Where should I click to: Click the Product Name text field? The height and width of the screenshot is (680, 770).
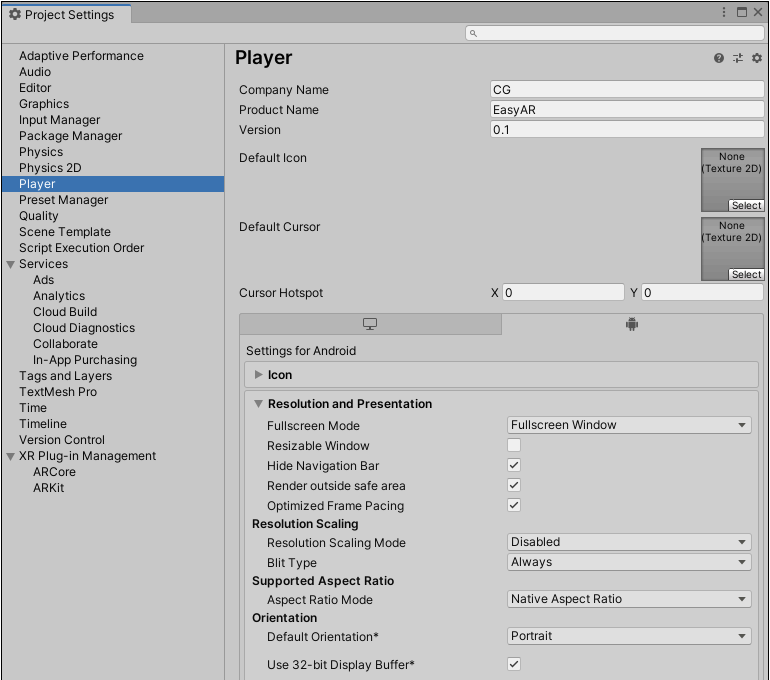pos(627,110)
